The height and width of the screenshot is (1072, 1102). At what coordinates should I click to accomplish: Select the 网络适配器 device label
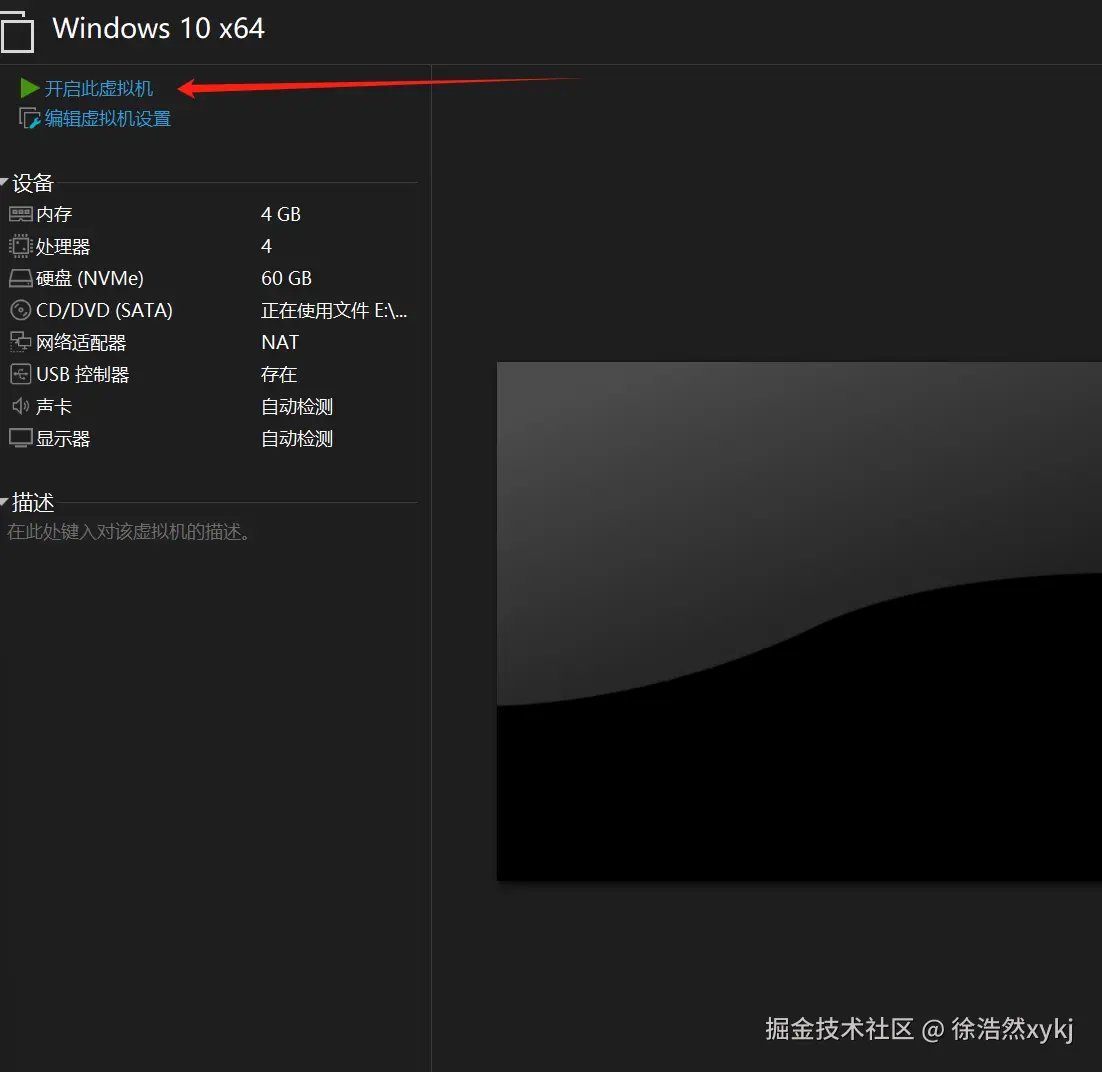point(81,342)
